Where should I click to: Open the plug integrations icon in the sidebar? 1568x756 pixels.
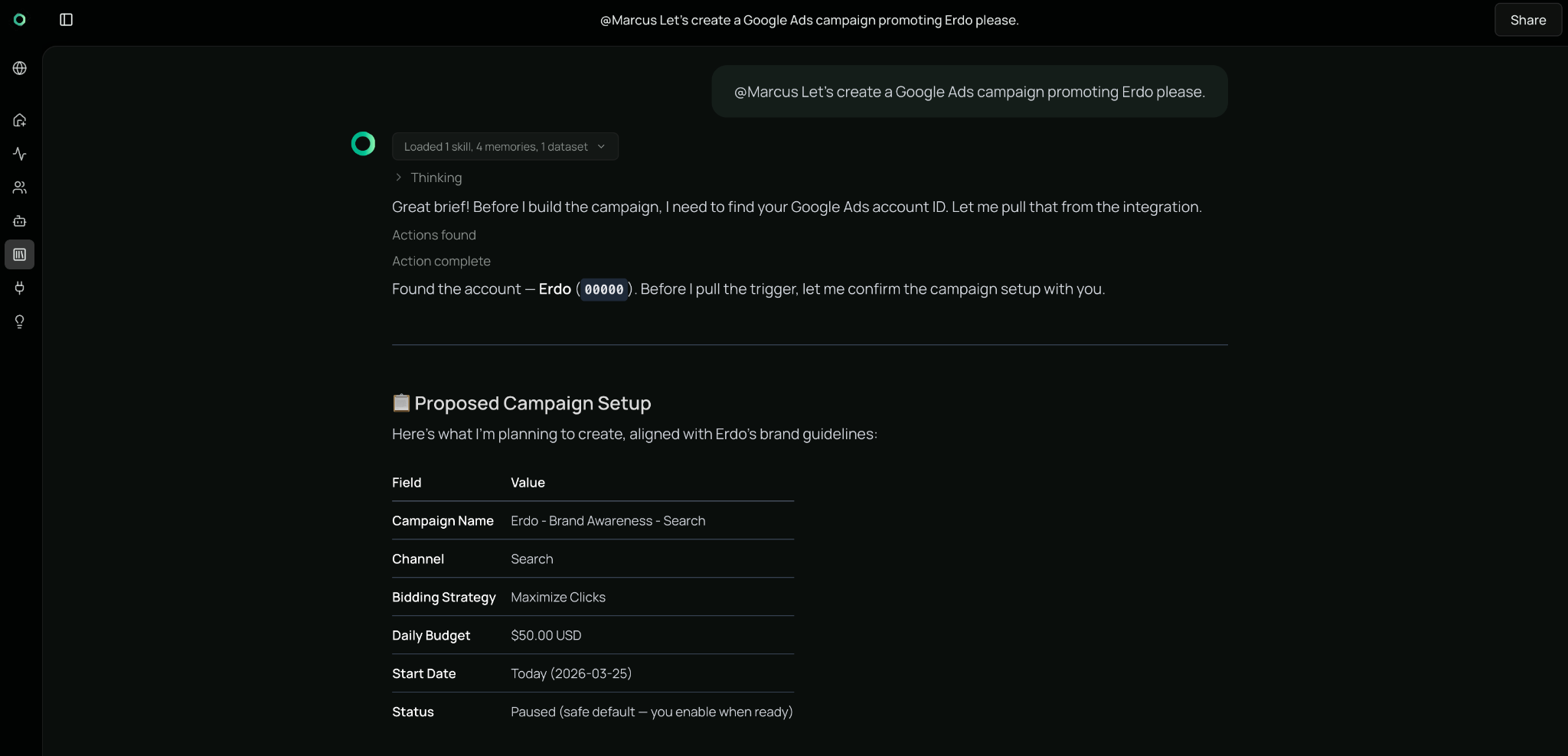[20, 288]
